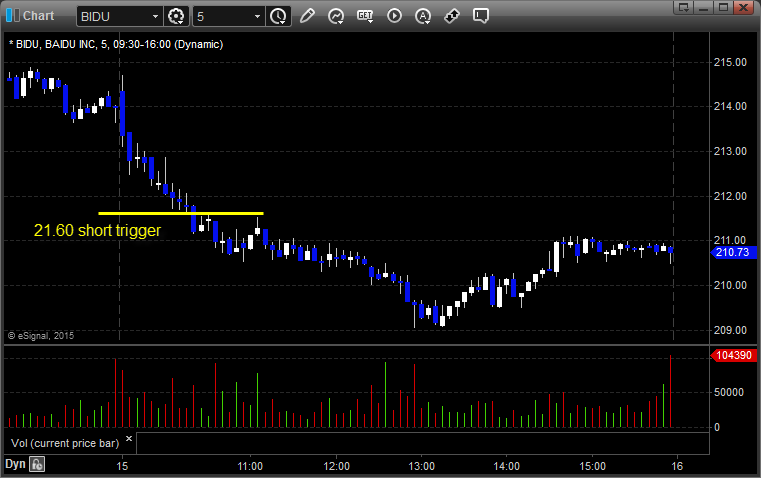Click the 21.60 short trigger text label
The width and height of the screenshot is (761, 478).
[97, 230]
